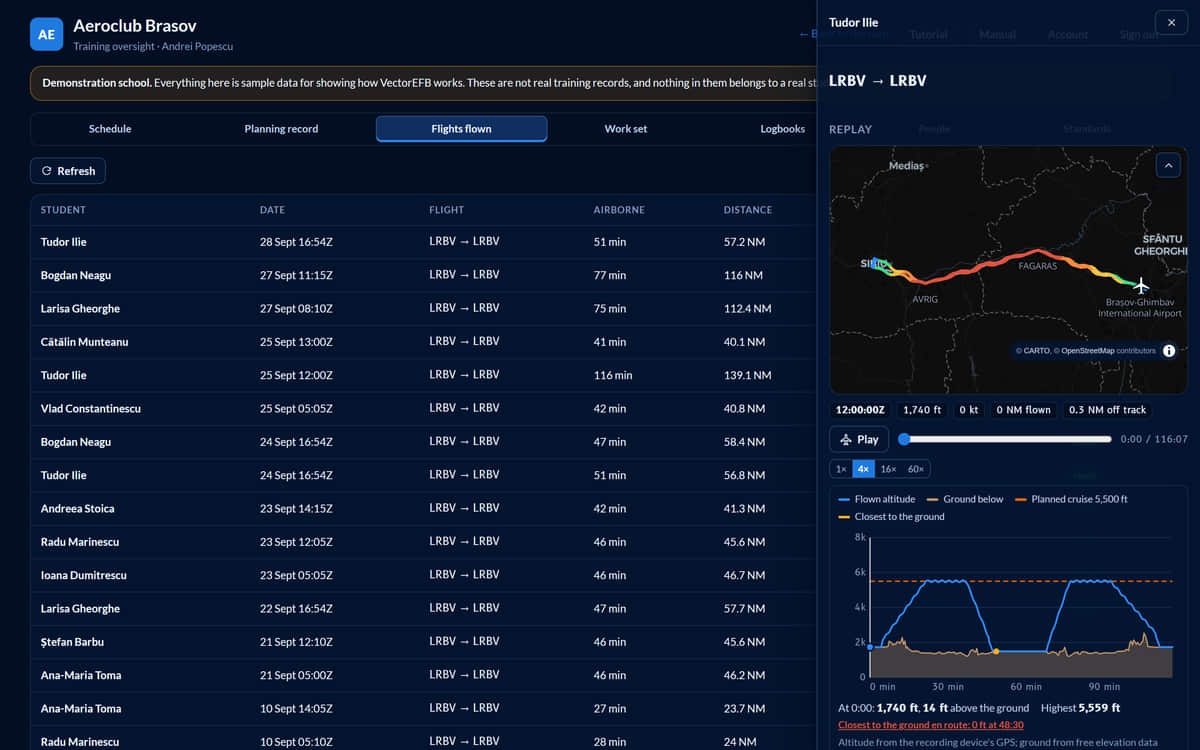This screenshot has width=1200, height=750.
Task: Select the Cătălin Munteanu flight row
Action: point(424,342)
